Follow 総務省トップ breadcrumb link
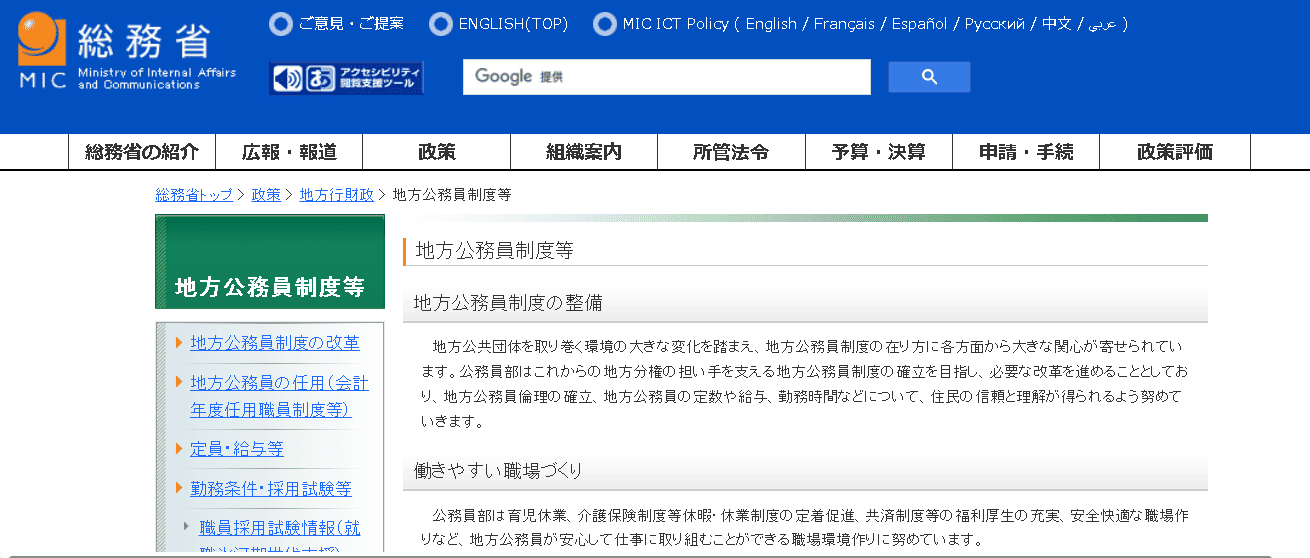1310x558 pixels. tap(194, 195)
